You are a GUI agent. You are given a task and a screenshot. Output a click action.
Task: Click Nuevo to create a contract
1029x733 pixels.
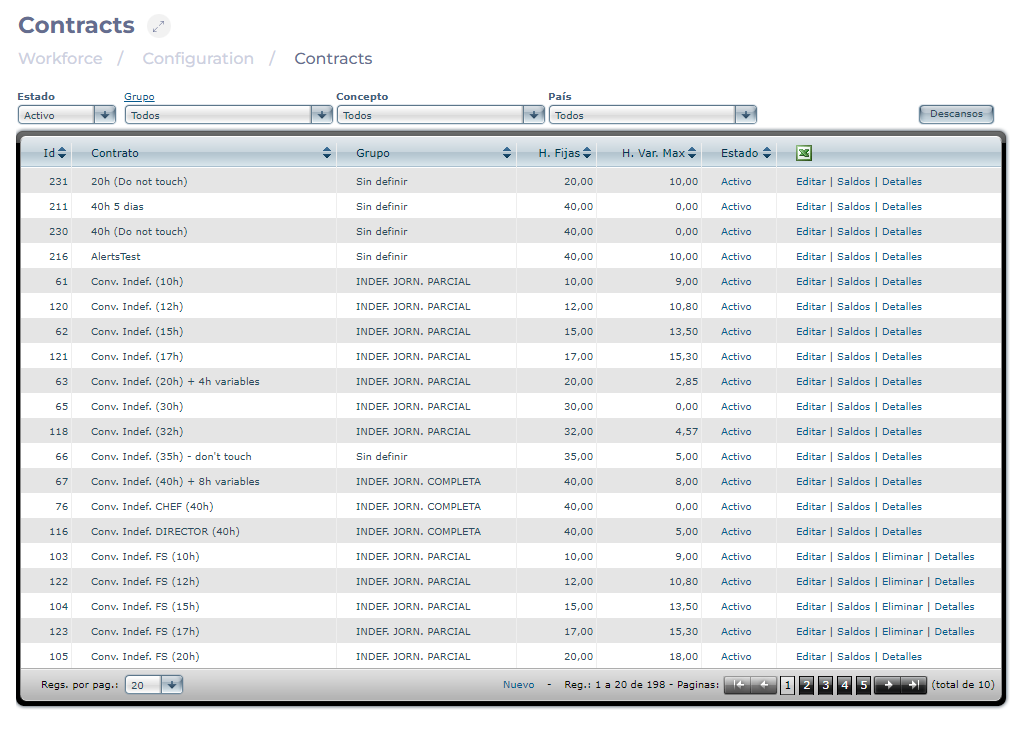pos(518,685)
